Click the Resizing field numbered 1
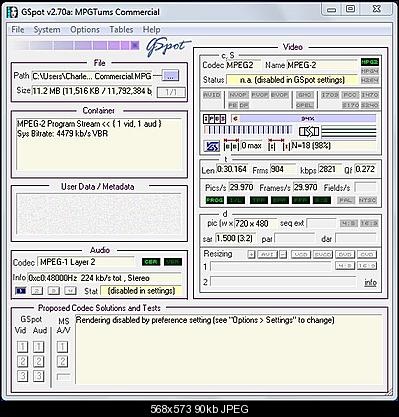The image size is (399, 417). tap(271, 266)
